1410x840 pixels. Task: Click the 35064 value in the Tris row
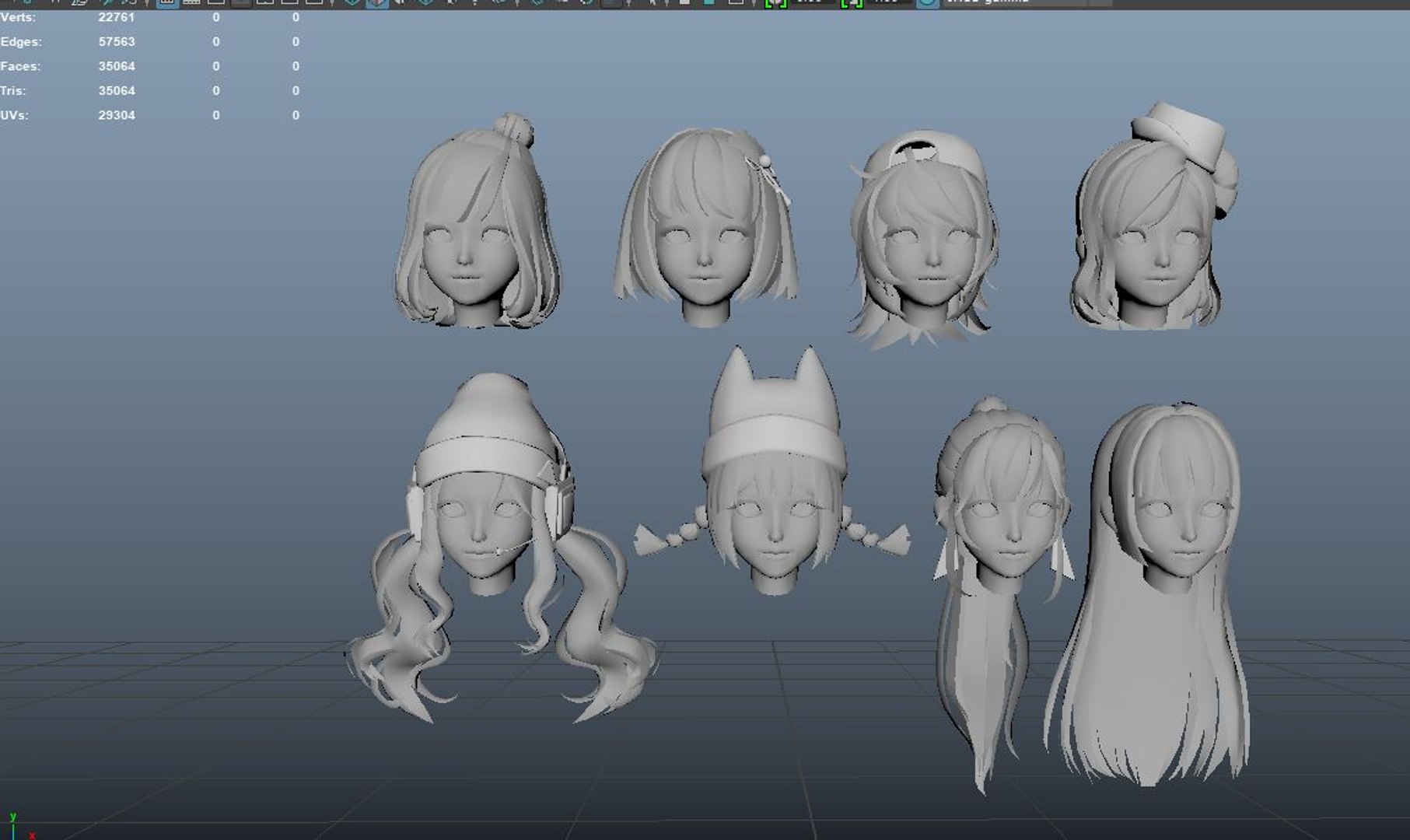tap(117, 91)
